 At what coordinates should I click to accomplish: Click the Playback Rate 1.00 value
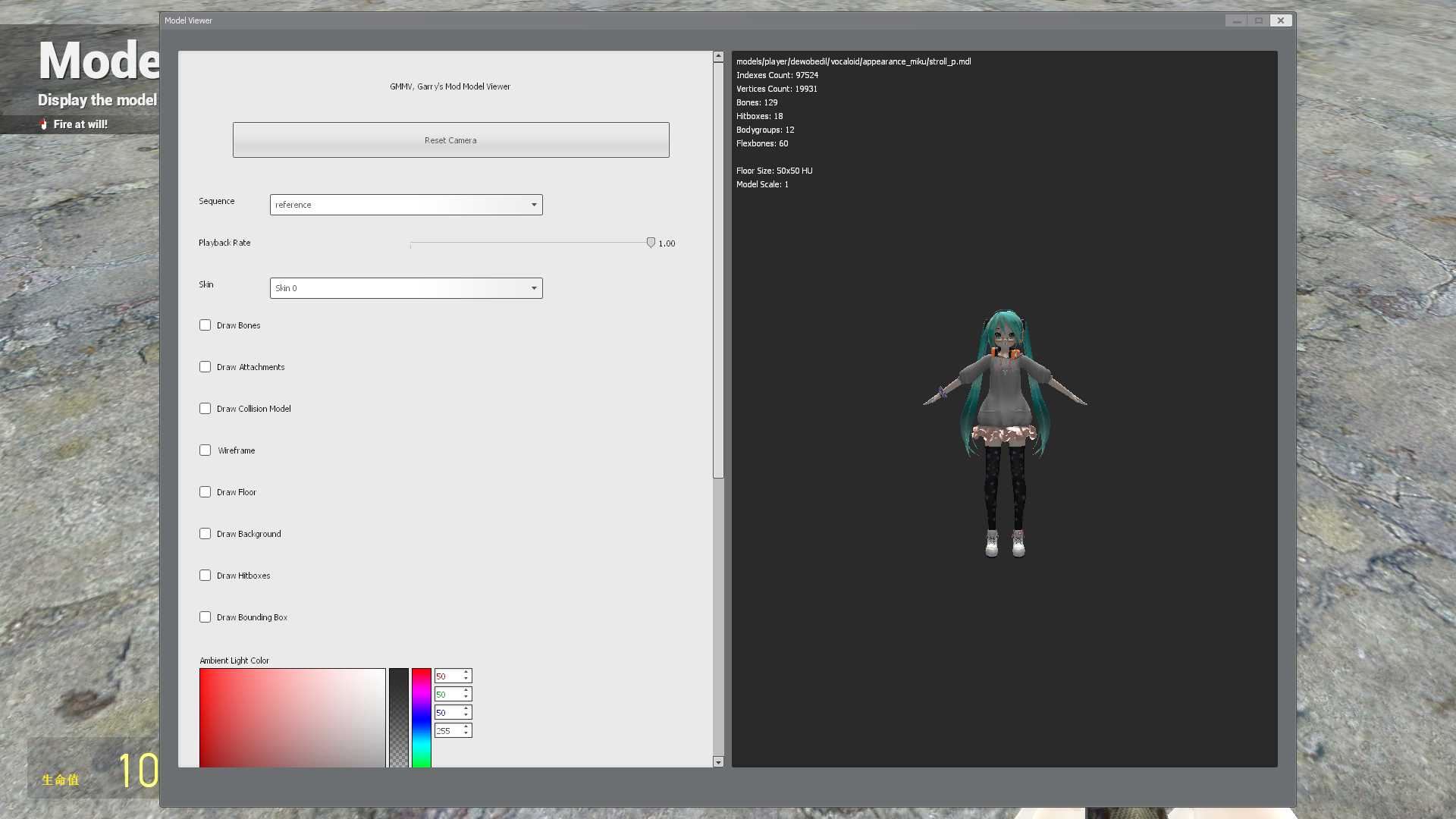pos(667,243)
